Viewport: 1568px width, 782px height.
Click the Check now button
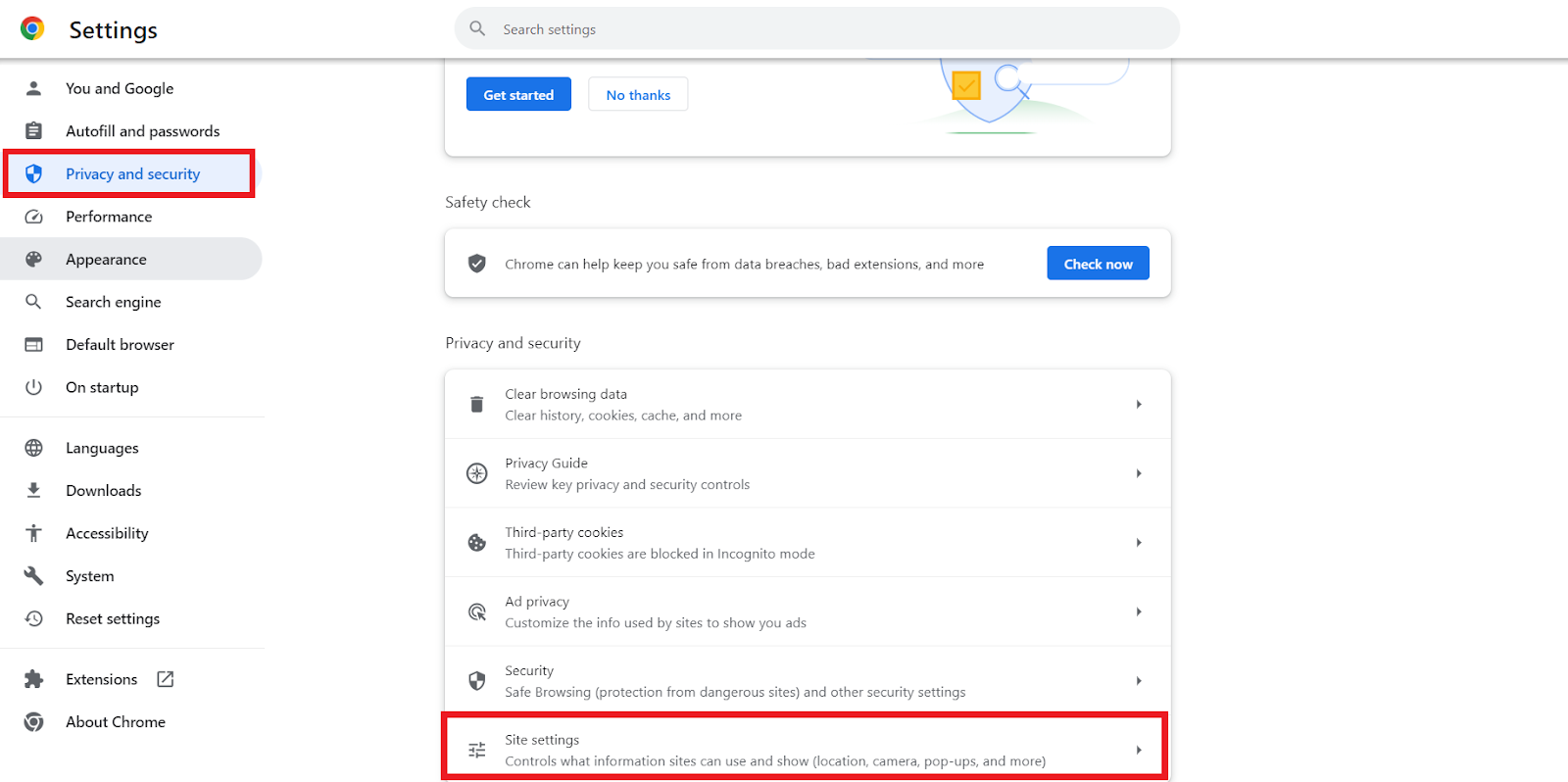coord(1098,264)
